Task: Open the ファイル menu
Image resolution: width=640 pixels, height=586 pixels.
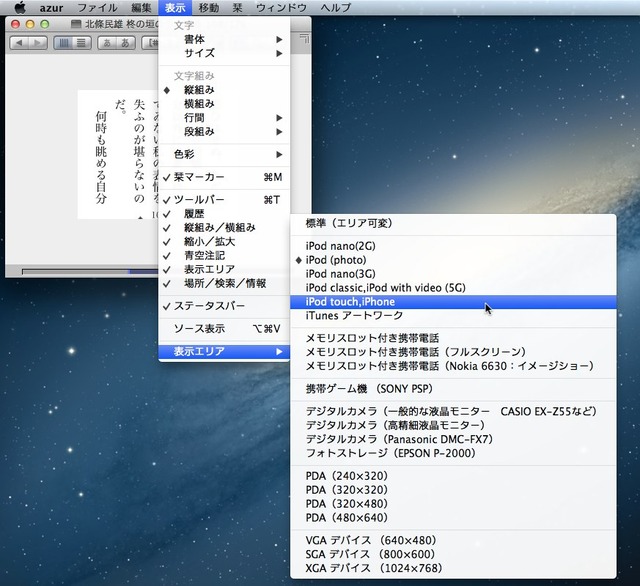Action: click(x=97, y=7)
